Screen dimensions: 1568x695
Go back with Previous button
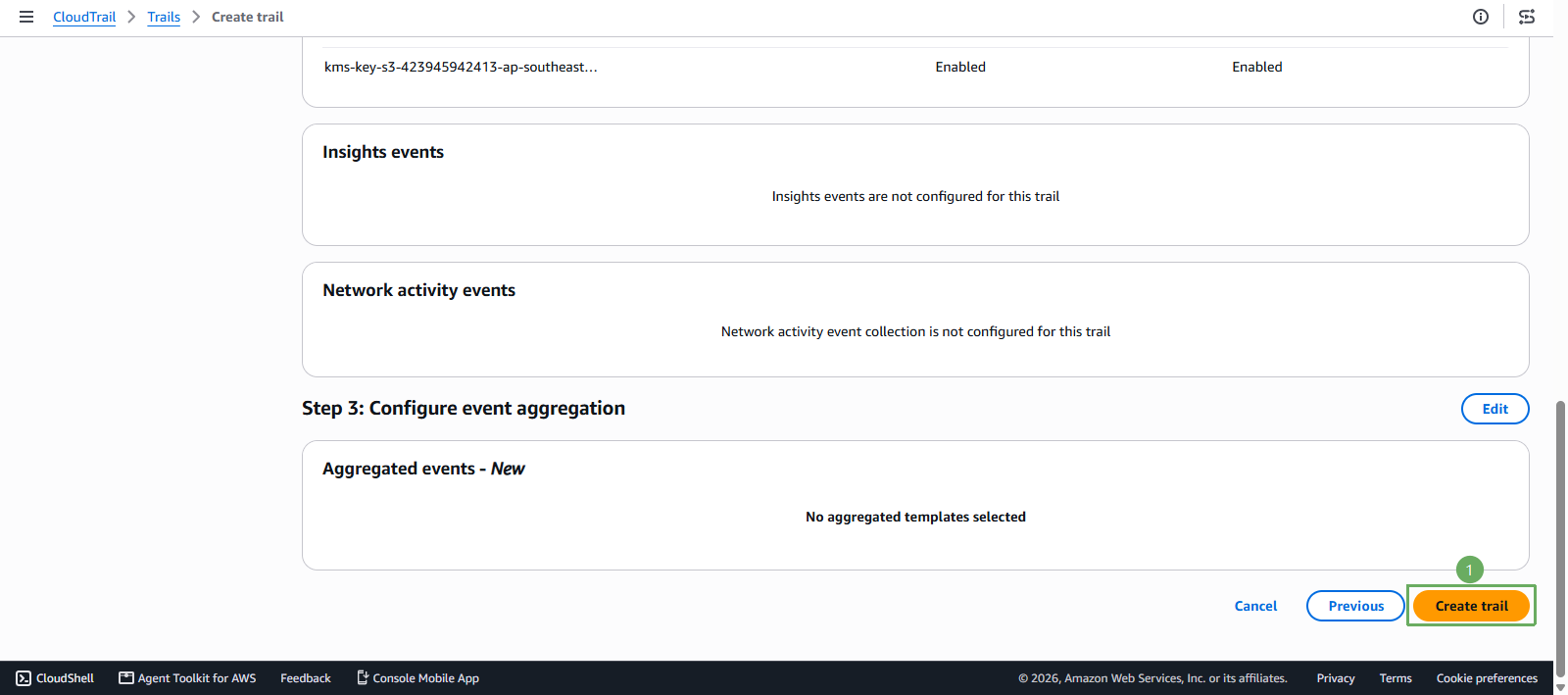1355,606
